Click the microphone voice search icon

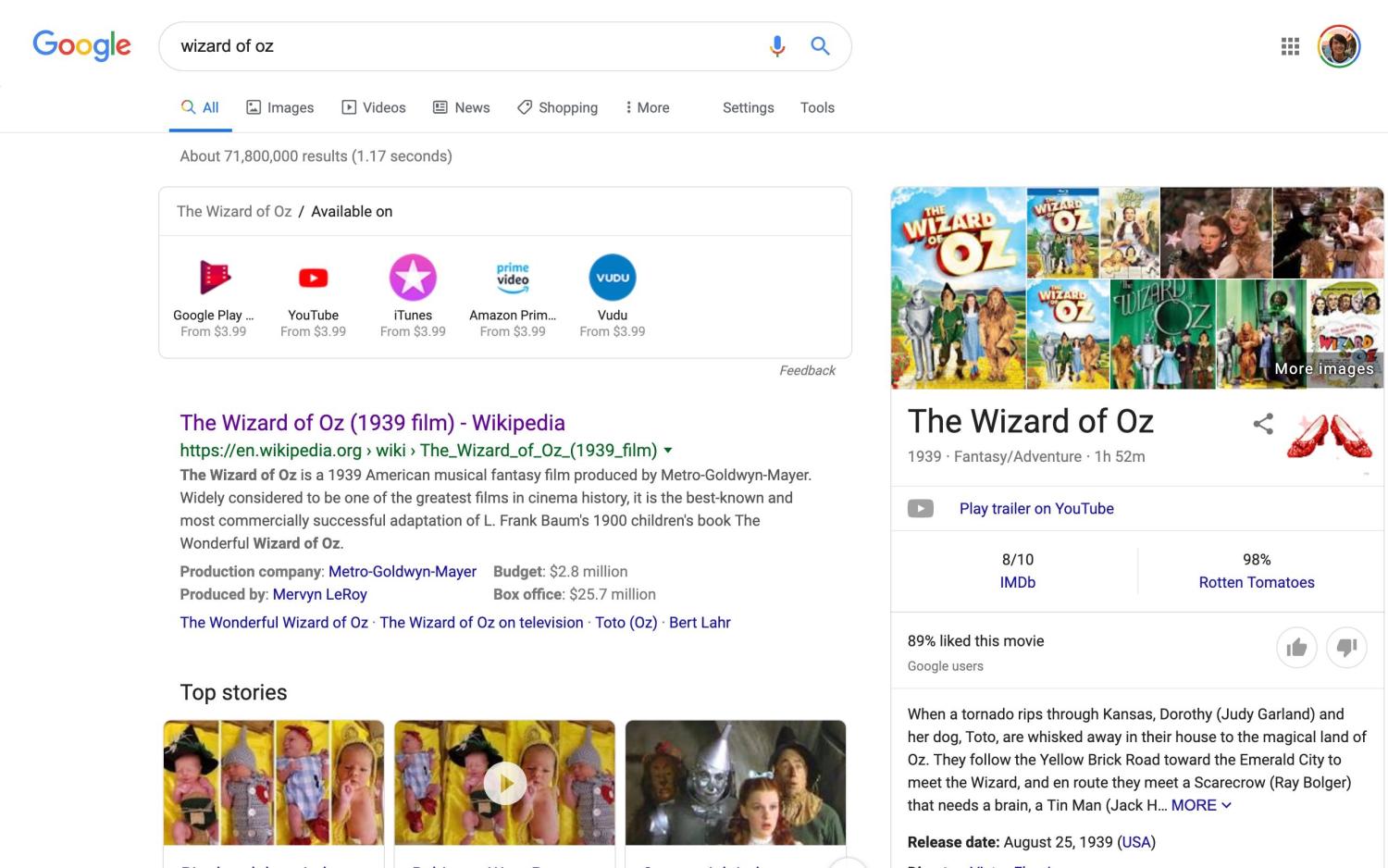pos(777,46)
